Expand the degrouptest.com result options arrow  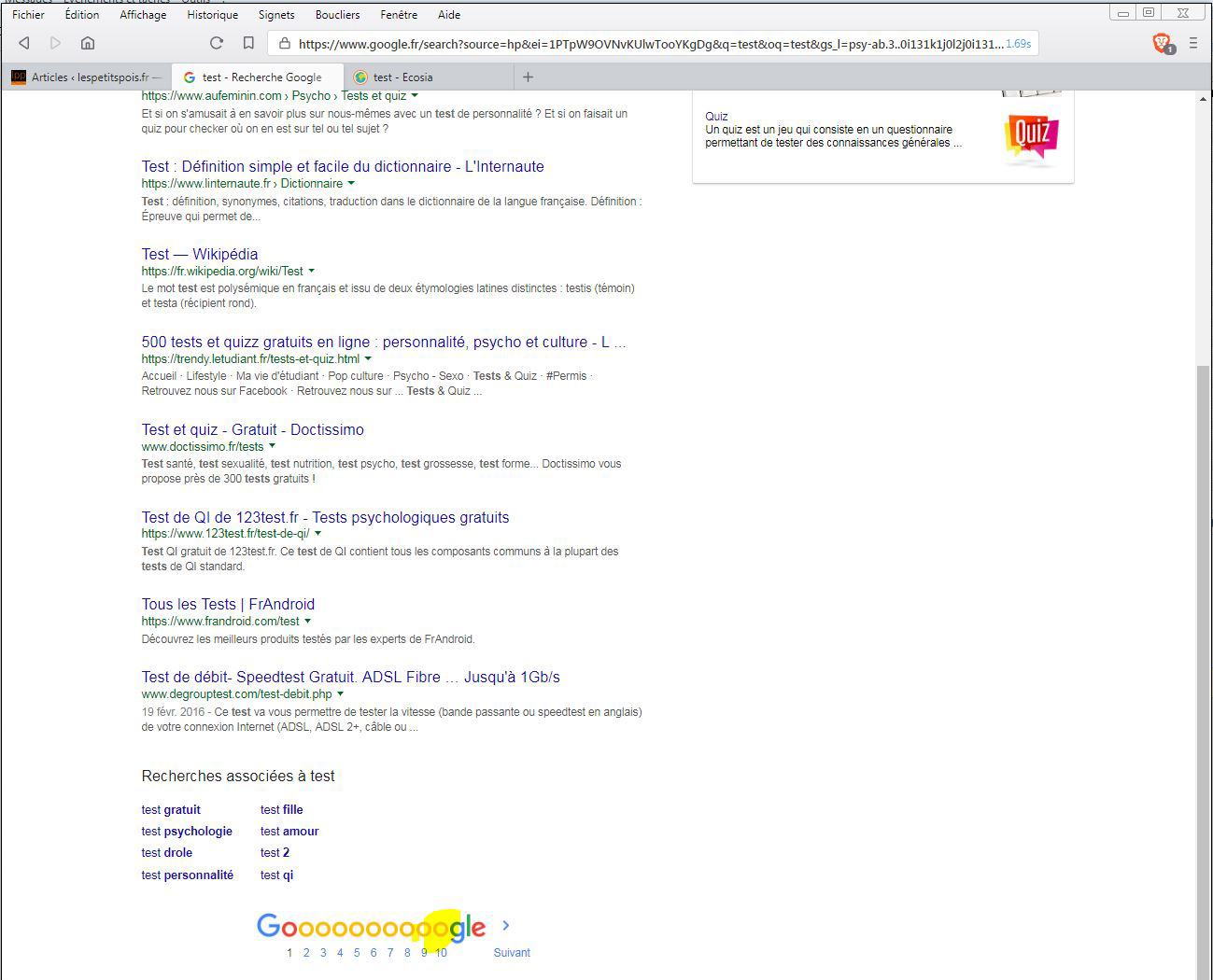tap(341, 693)
